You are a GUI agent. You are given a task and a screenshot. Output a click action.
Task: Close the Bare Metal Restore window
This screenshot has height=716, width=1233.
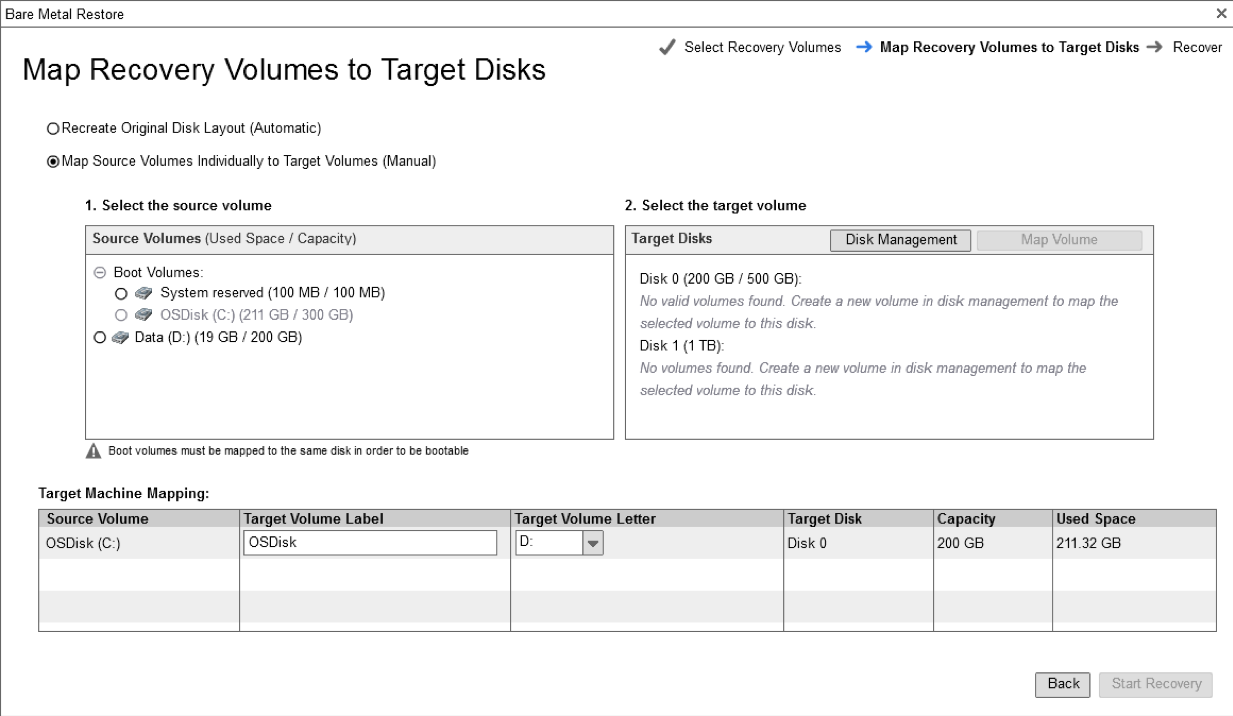(1221, 13)
